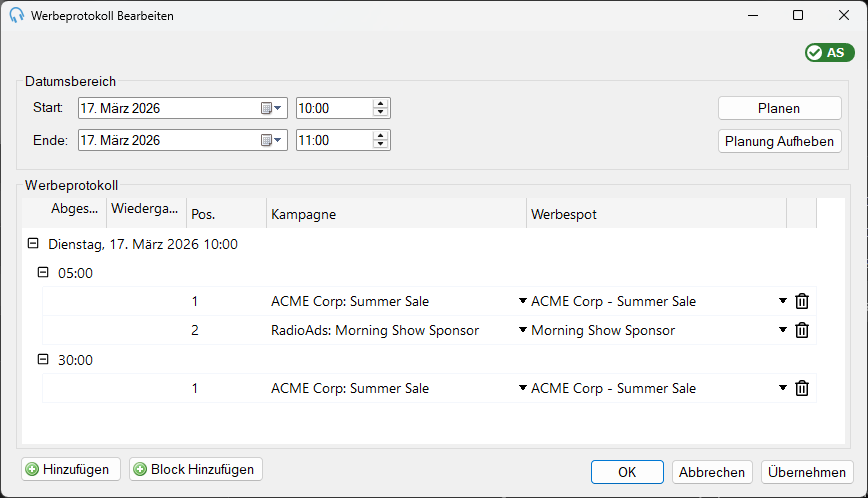The width and height of the screenshot is (868, 498).
Task: Collapse the Dienstag, 17. März 2026 group
Action: click(x=33, y=243)
